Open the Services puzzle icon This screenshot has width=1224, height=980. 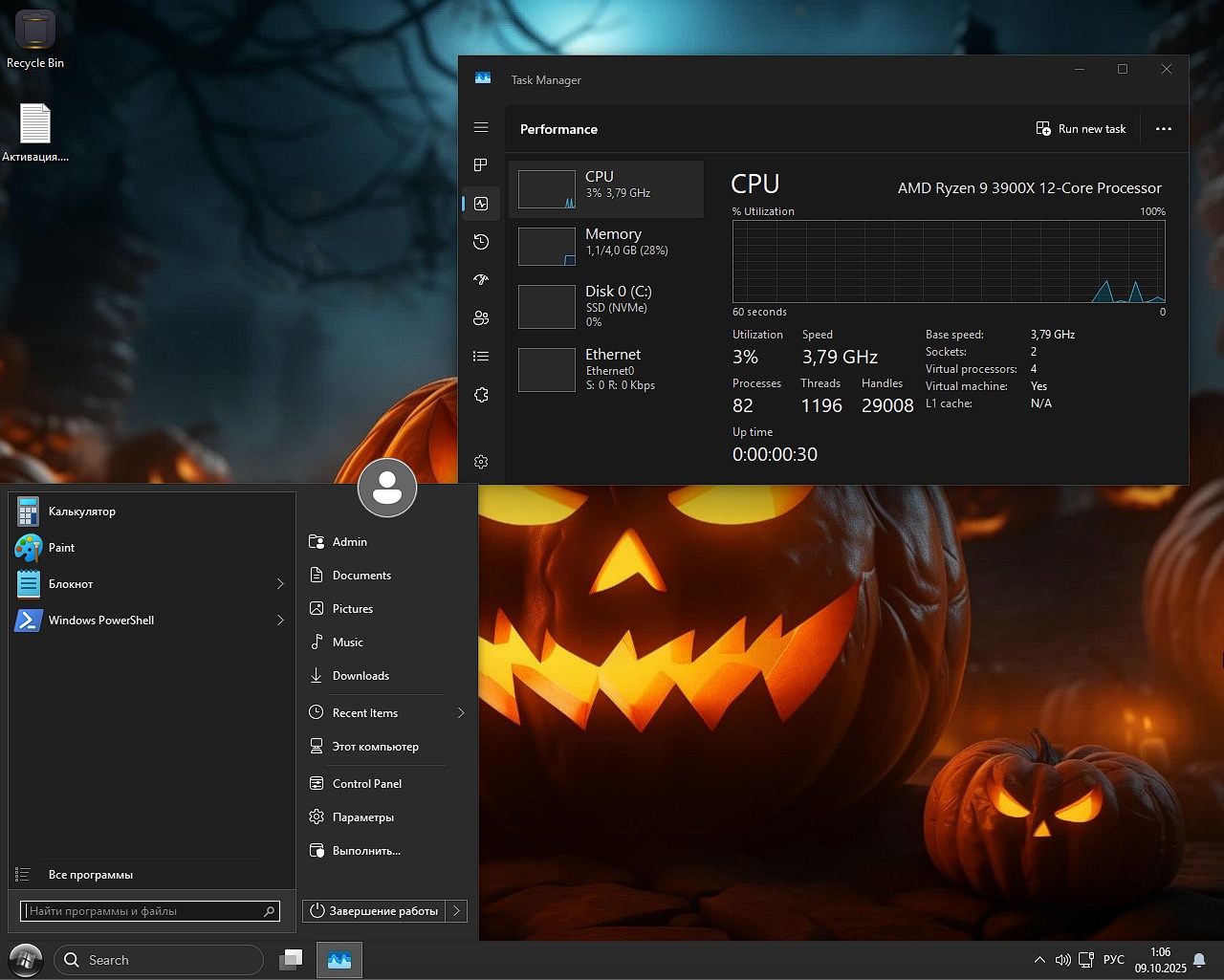481,395
